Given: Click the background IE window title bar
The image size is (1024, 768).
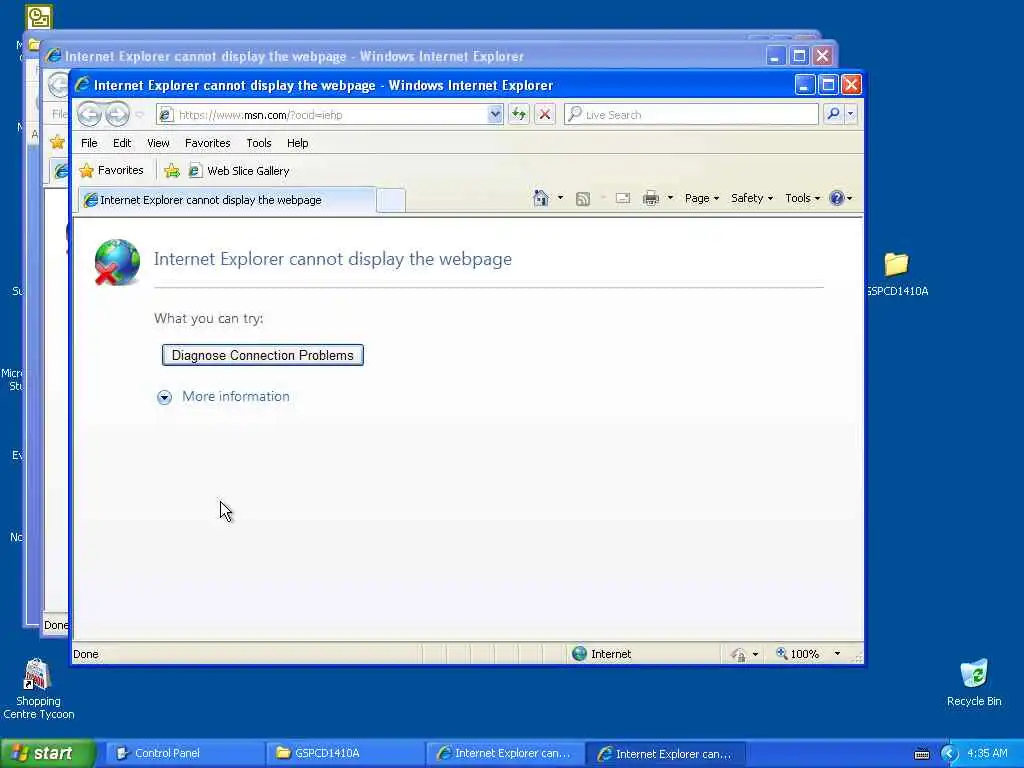Looking at the screenshot, I should click(405, 56).
